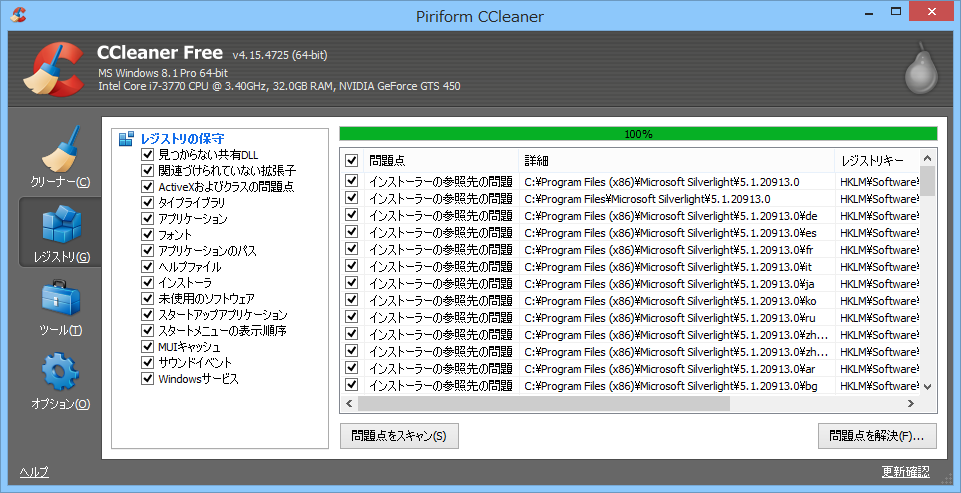Select row with Silverlight¥5.1.20913.0¥fr path
This screenshot has width=961, height=493.
click(x=631, y=250)
